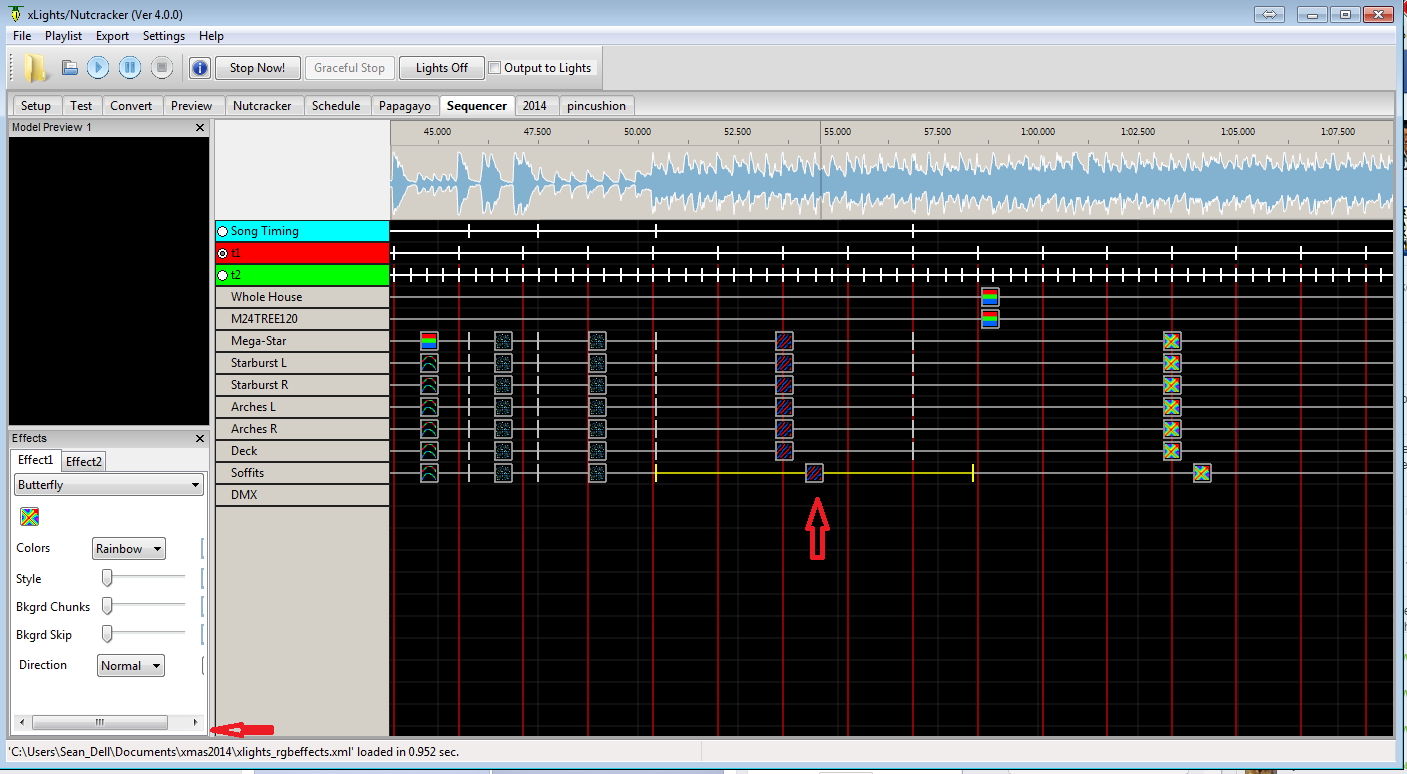Select the curve effect on Arches R row
The width and height of the screenshot is (1407, 774).
429,429
